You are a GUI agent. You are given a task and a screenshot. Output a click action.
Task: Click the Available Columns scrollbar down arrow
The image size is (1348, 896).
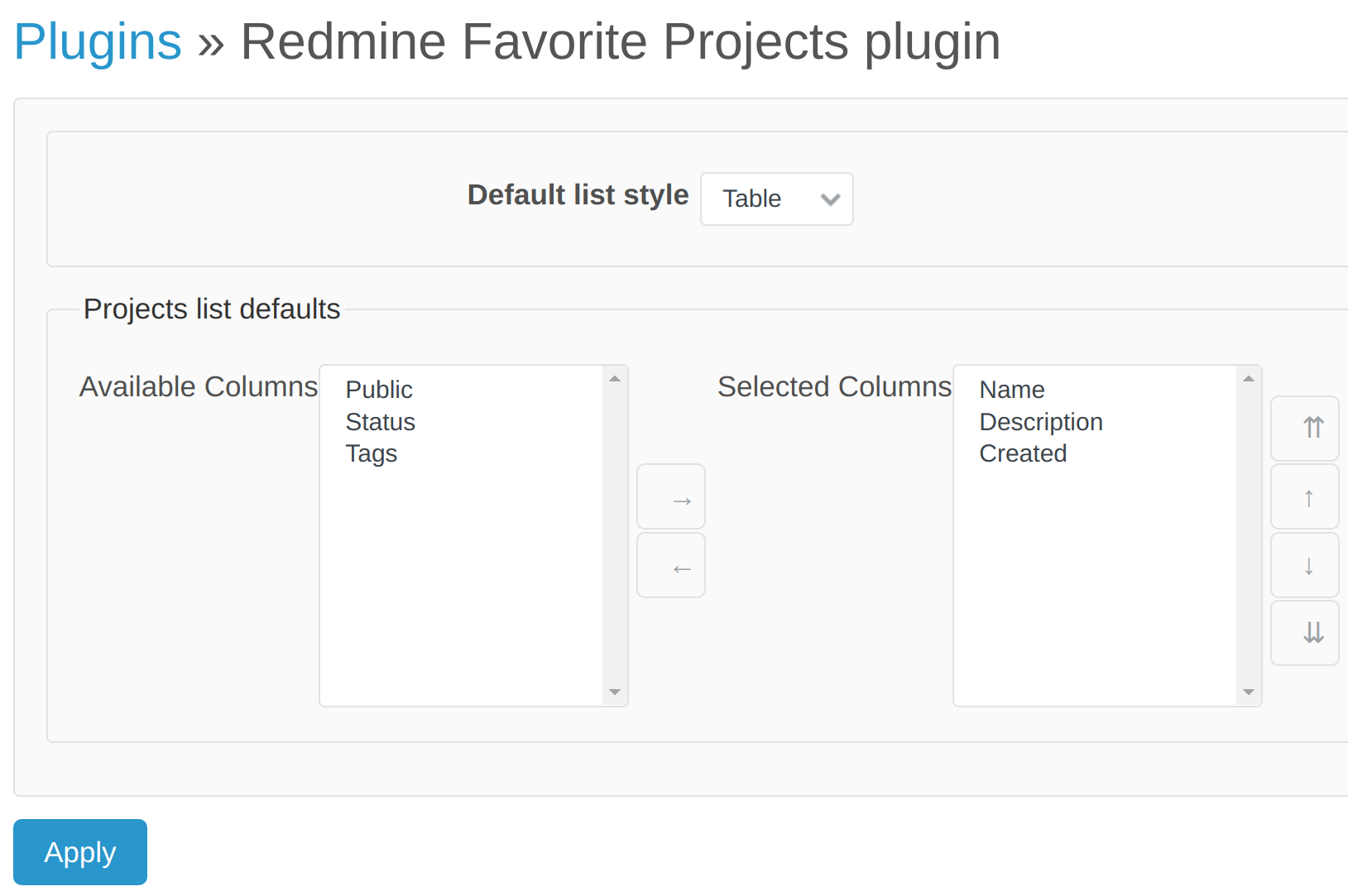pyautogui.click(x=615, y=692)
